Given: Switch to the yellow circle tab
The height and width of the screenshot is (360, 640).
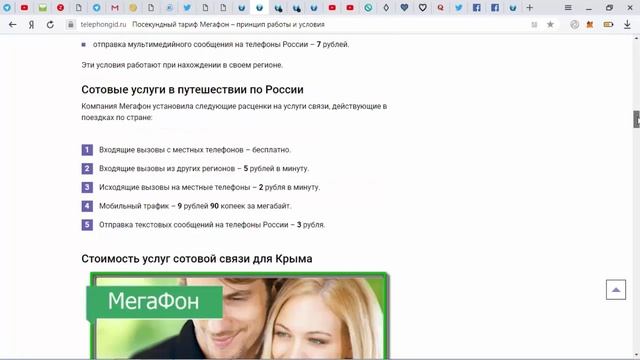Looking at the screenshot, I should pos(133,7).
